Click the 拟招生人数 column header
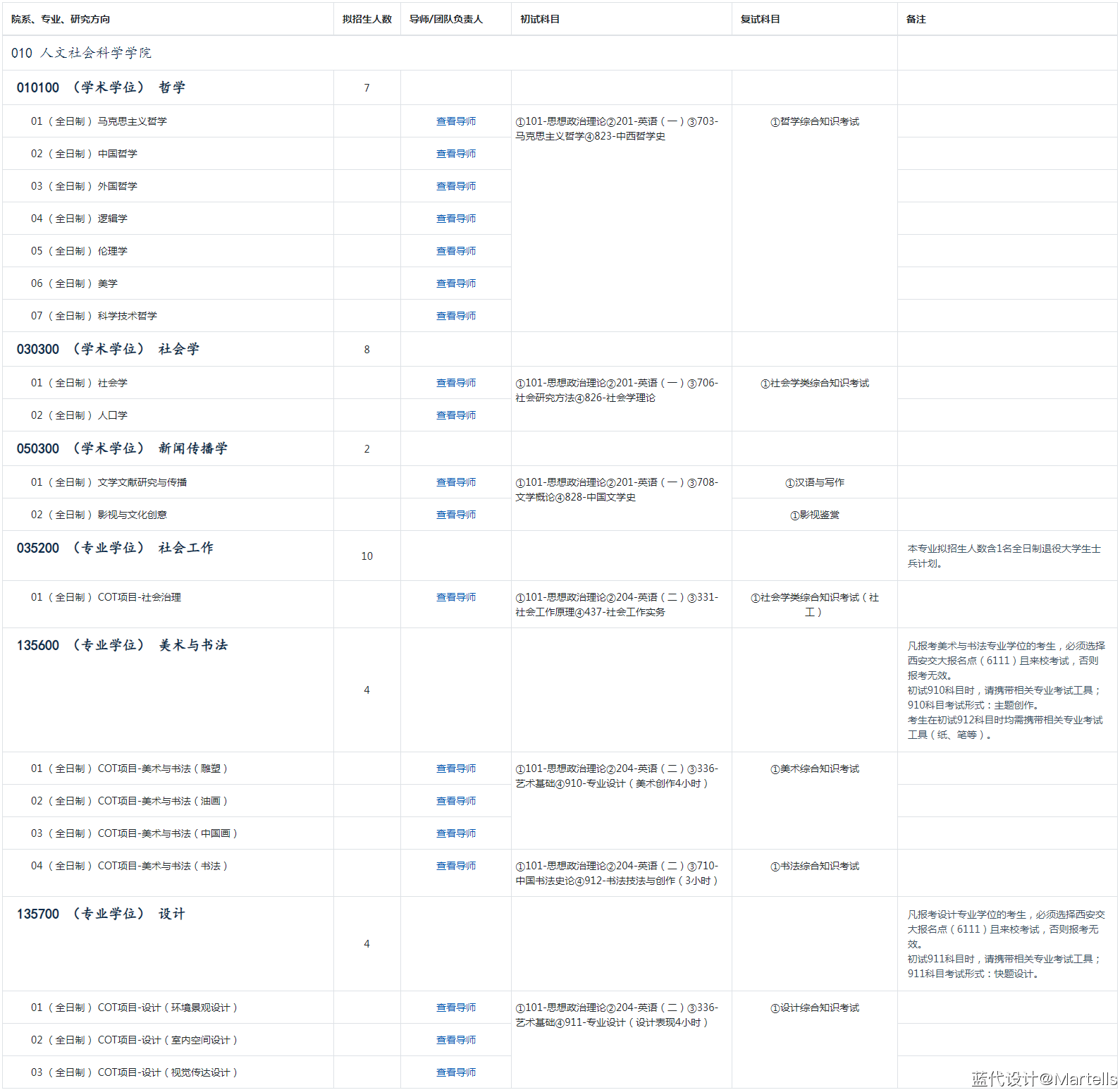This screenshot has width=1120, height=1090. (x=367, y=19)
